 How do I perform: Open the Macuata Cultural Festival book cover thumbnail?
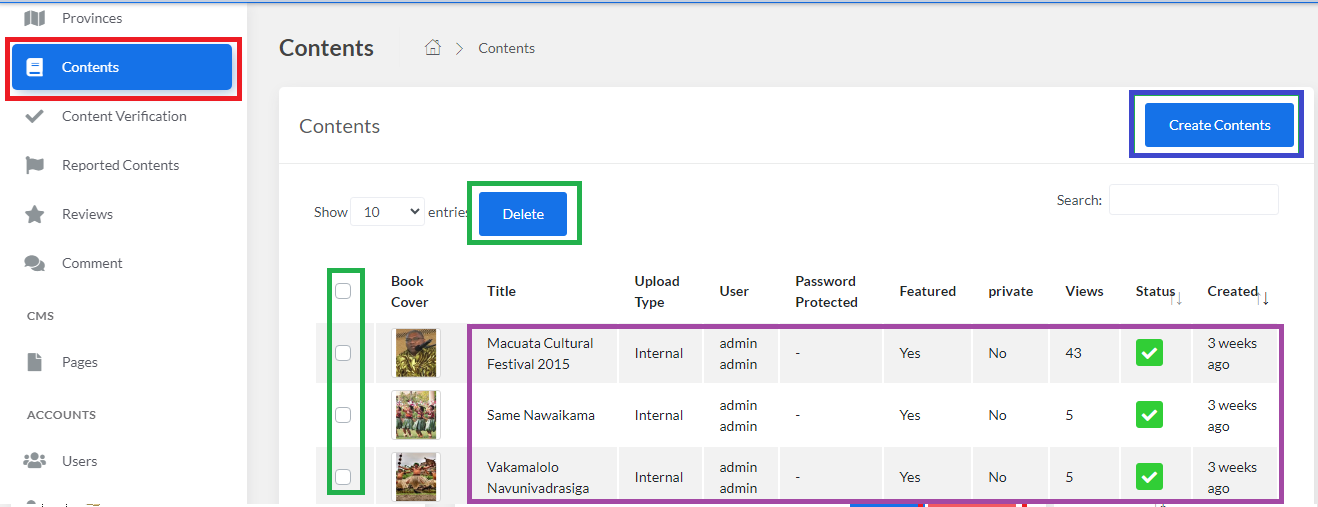[415, 353]
